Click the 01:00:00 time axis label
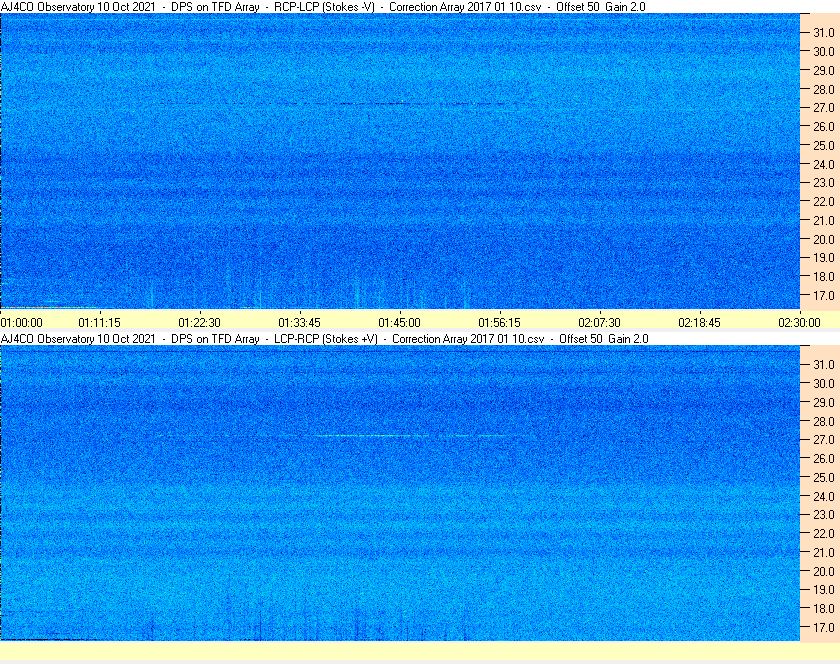 click(x=21, y=323)
